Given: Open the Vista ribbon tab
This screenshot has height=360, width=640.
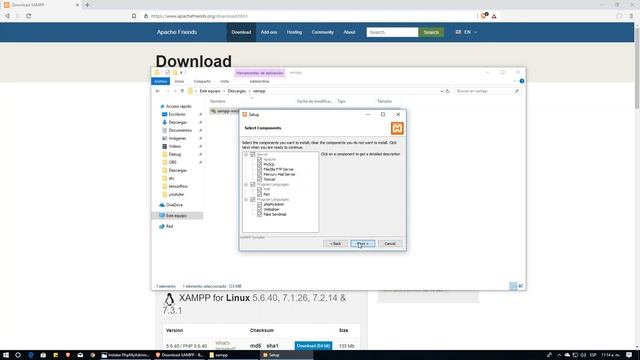Looking at the screenshot, I should tap(224, 81).
